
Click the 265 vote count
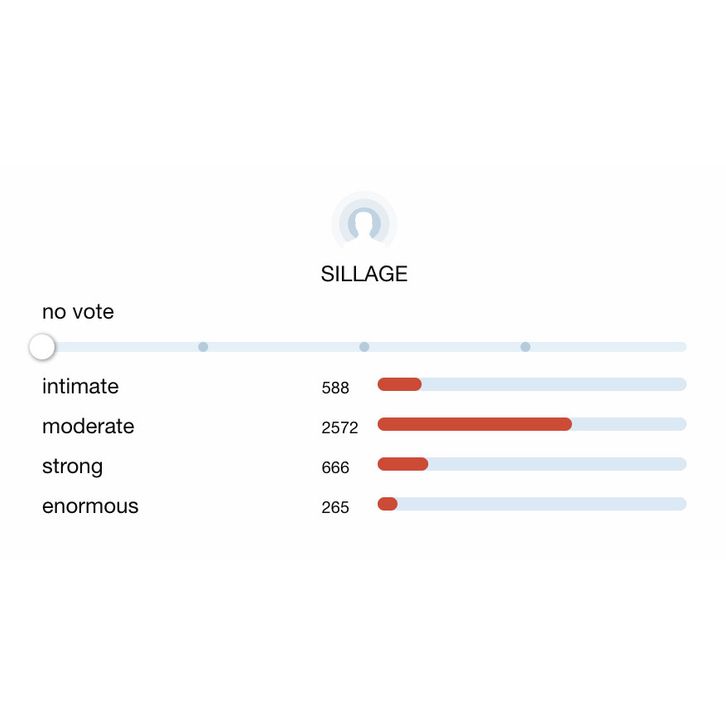335,508
